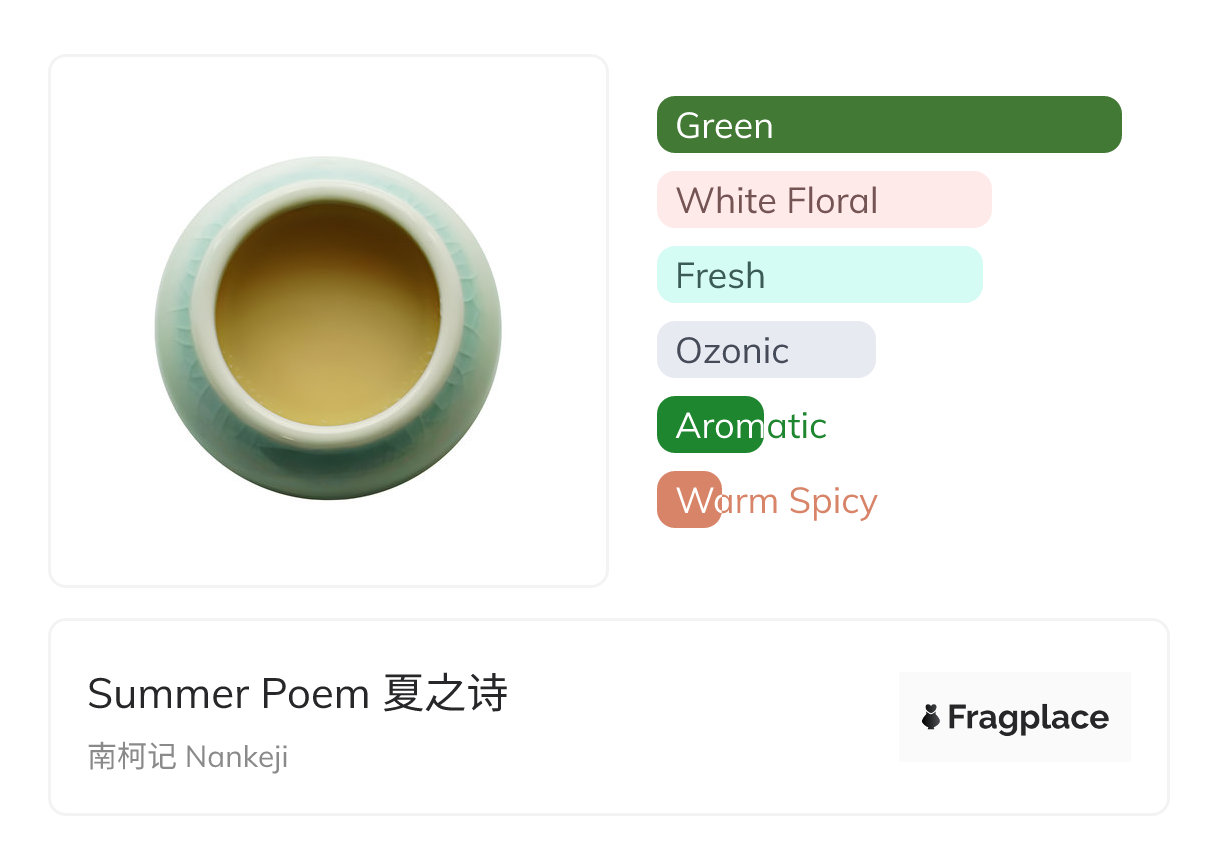This screenshot has width=1218, height=864.
Task: Click the dark green Aromatic bar fill
Action: (709, 426)
